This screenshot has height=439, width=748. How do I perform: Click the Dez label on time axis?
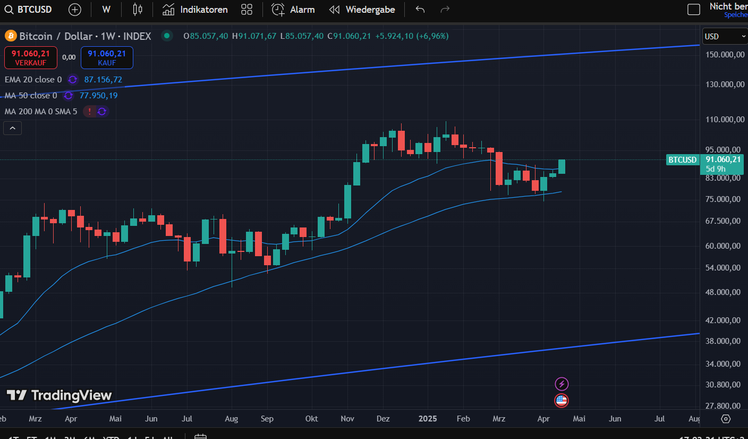point(384,419)
